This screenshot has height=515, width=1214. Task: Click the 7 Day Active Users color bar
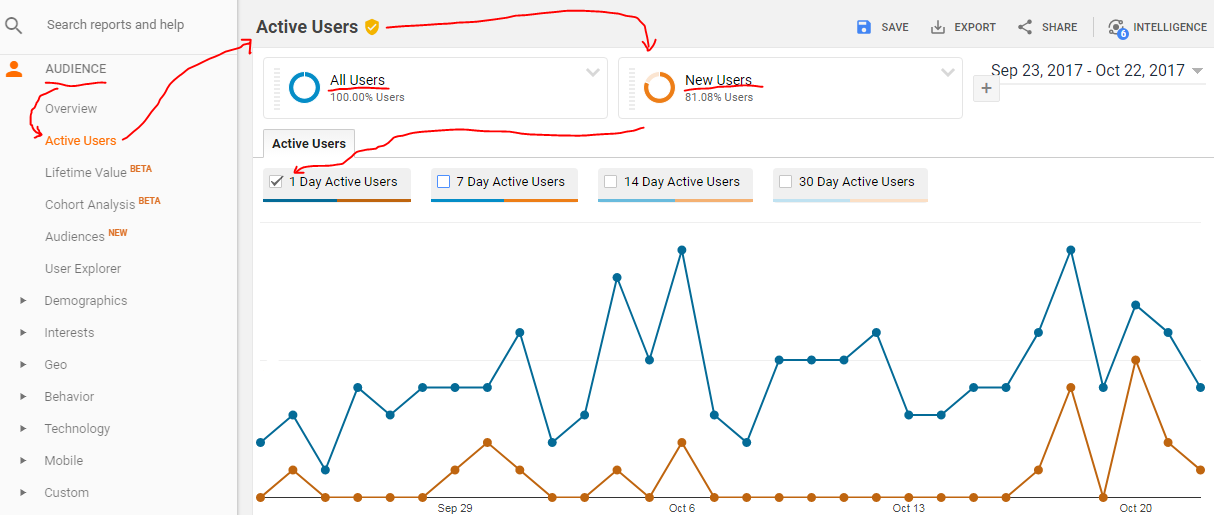[x=504, y=200]
